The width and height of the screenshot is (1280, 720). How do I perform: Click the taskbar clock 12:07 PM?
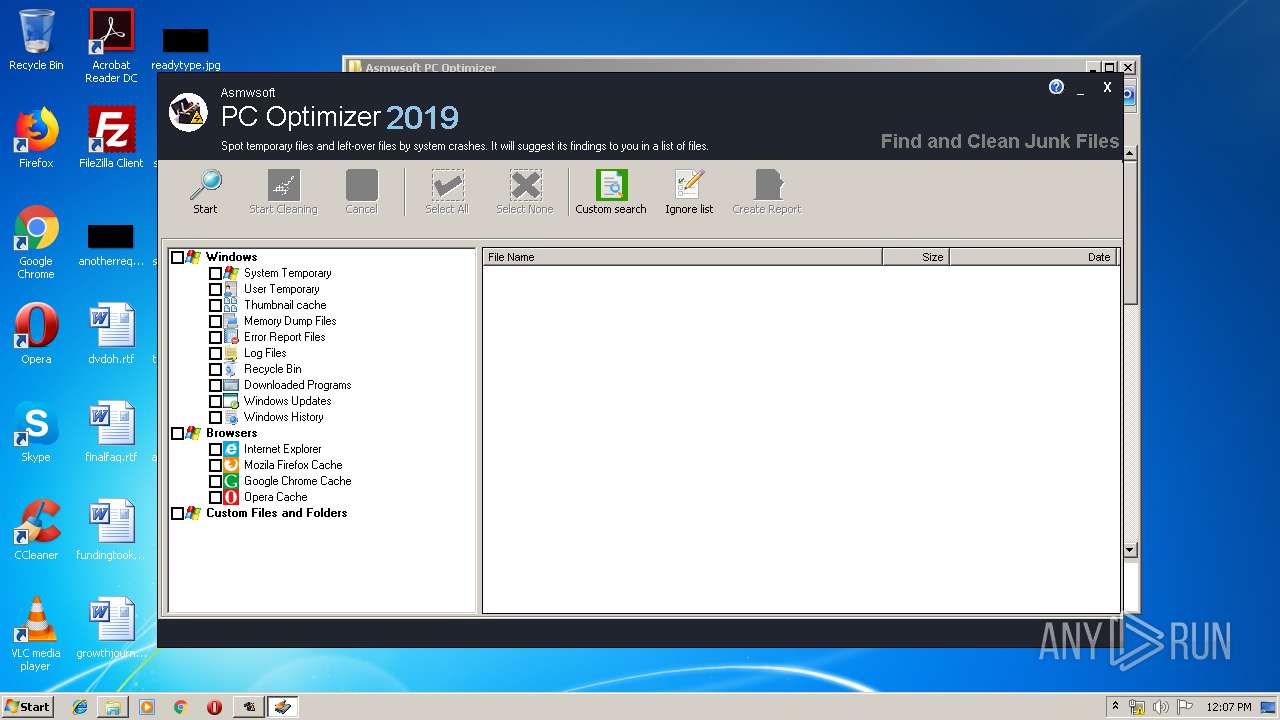point(1229,707)
